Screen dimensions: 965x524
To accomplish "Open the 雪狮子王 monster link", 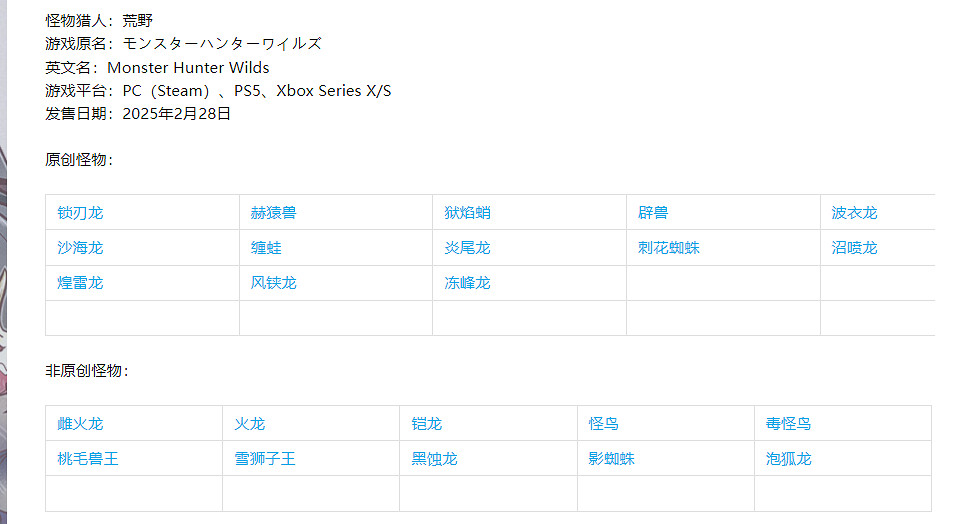I will [265, 459].
